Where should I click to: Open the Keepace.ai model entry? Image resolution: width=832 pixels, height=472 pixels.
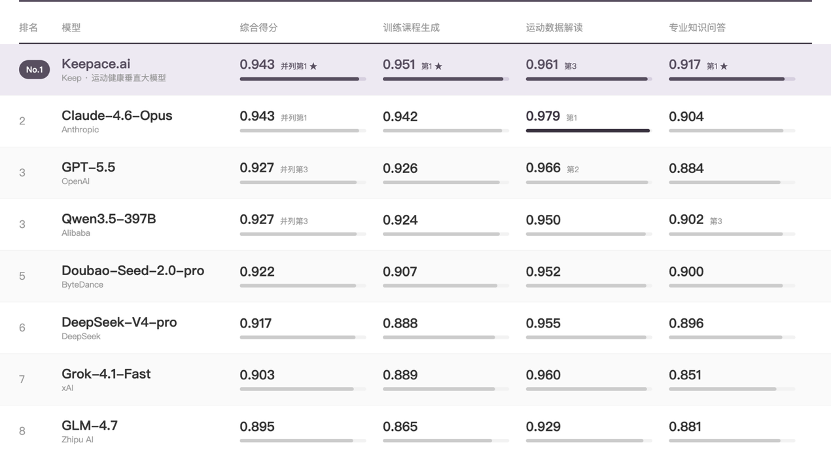click(96, 64)
